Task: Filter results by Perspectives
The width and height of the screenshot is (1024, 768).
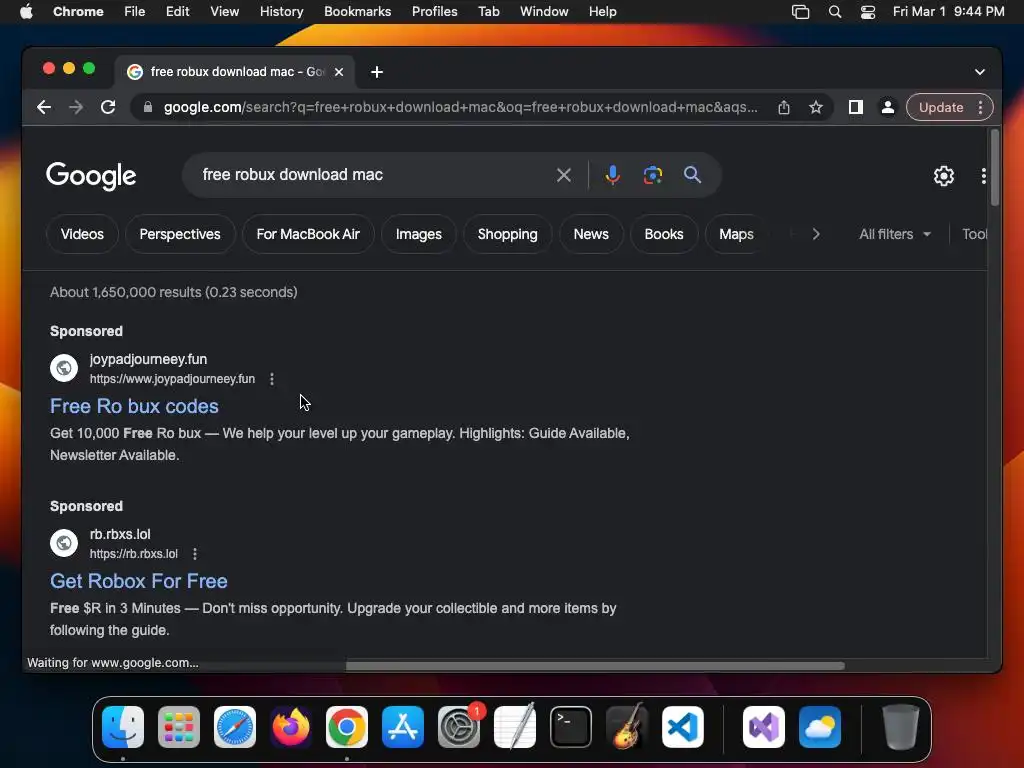Action: coord(180,234)
